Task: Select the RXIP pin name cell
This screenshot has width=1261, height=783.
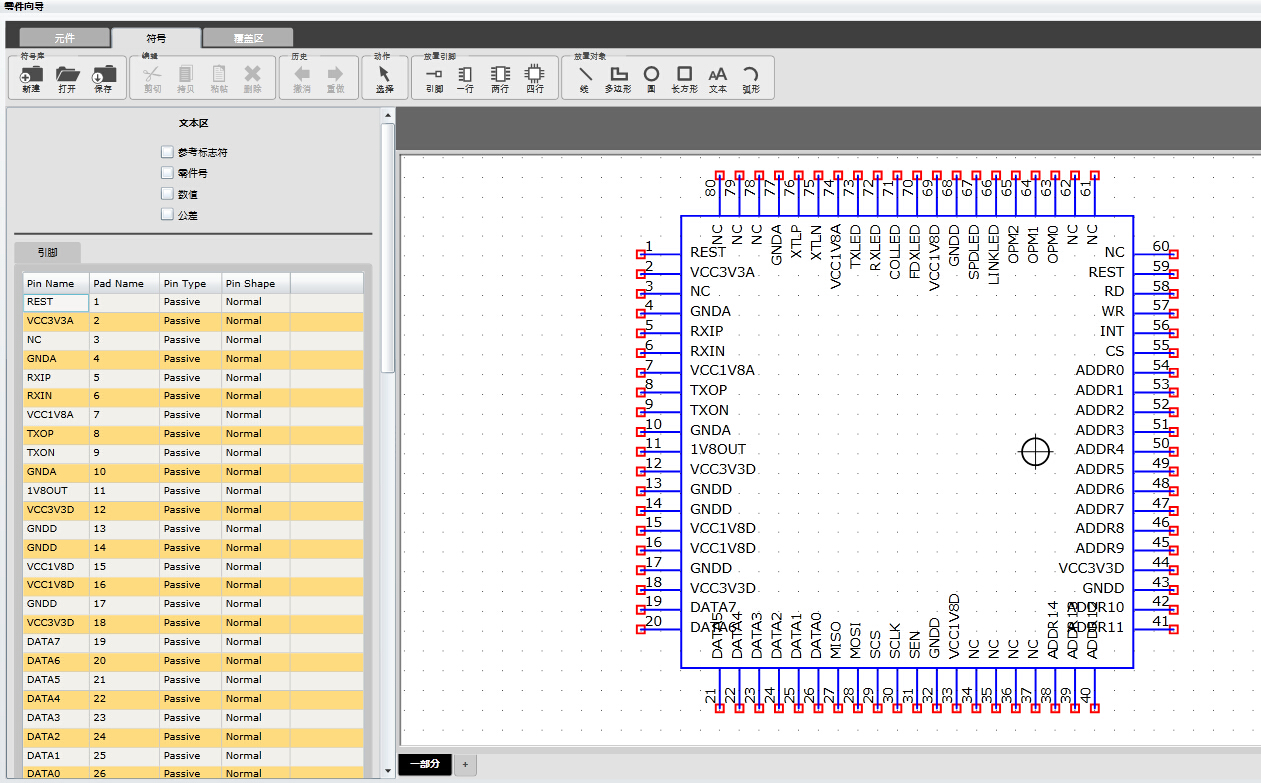Action: (x=56, y=377)
